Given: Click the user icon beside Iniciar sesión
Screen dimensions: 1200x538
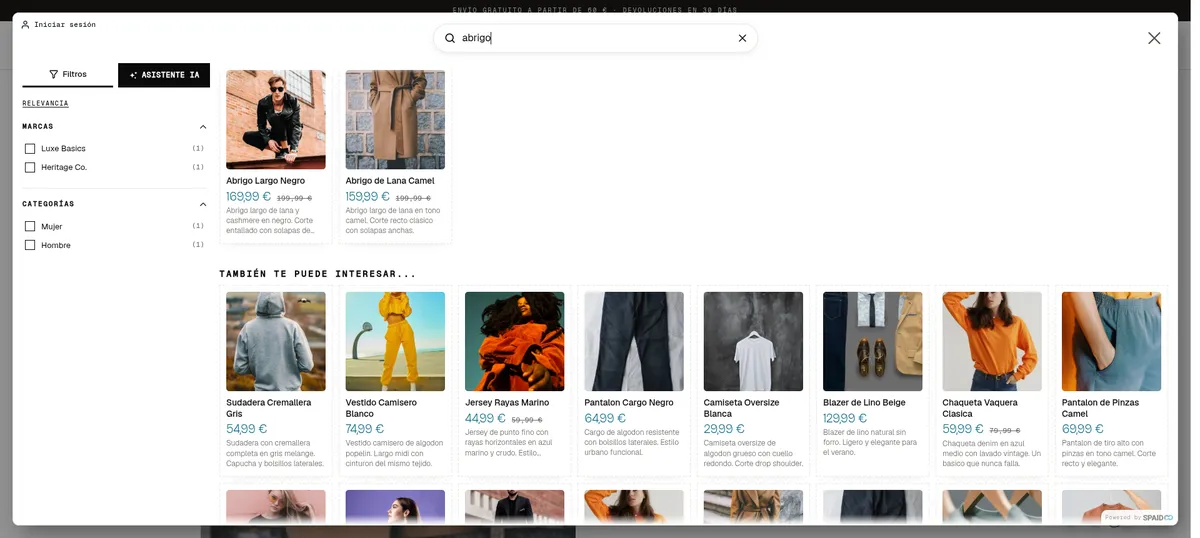Looking at the screenshot, I should click(x=25, y=24).
